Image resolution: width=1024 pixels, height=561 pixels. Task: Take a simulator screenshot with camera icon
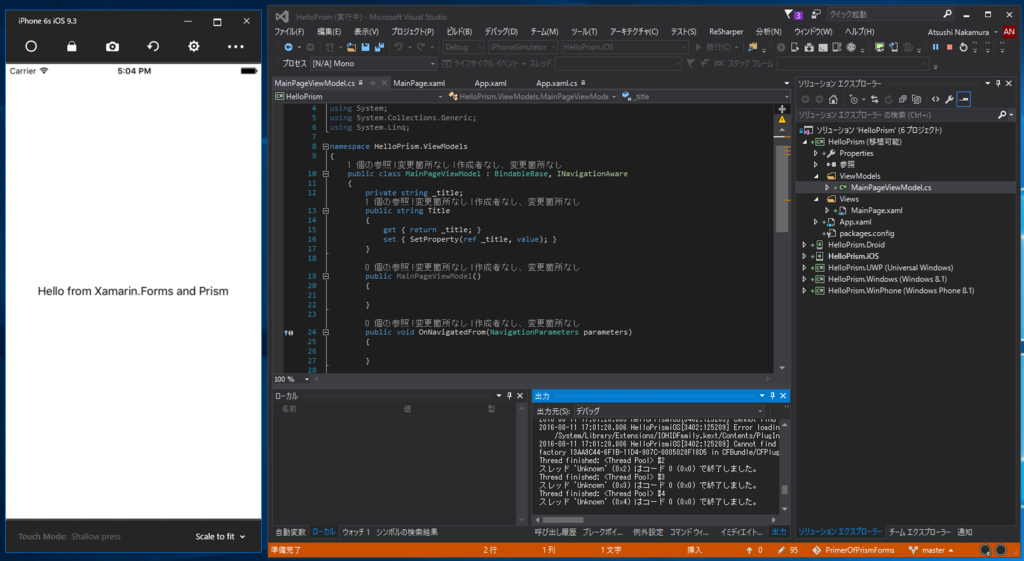coord(112,46)
